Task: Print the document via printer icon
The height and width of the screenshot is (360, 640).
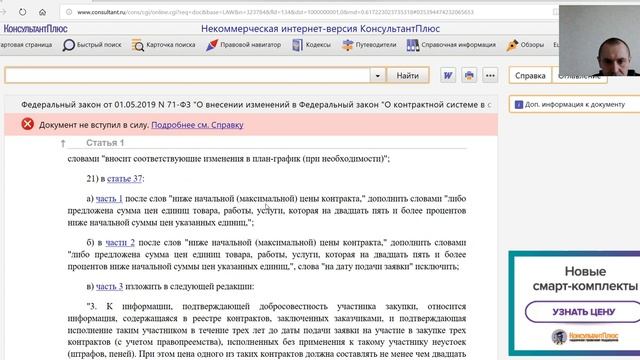Action: [x=469, y=76]
